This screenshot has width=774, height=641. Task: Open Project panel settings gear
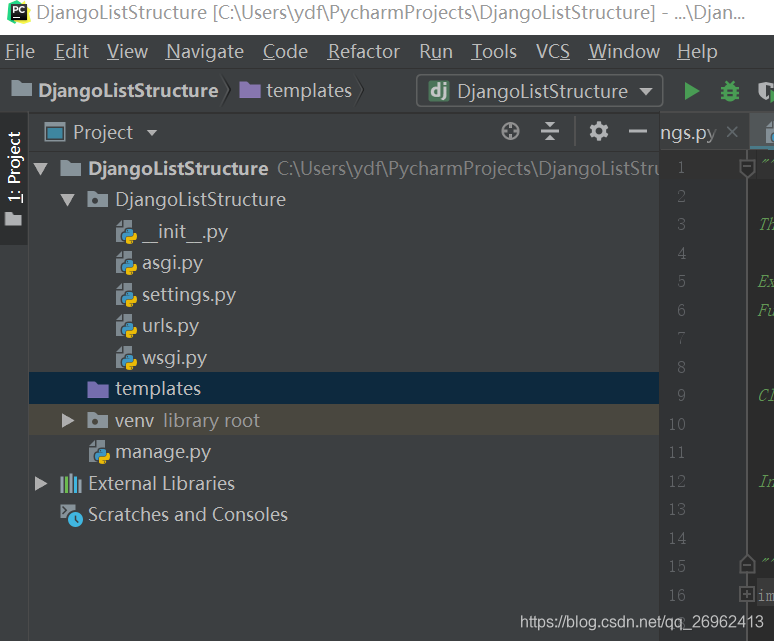pyautogui.click(x=598, y=132)
